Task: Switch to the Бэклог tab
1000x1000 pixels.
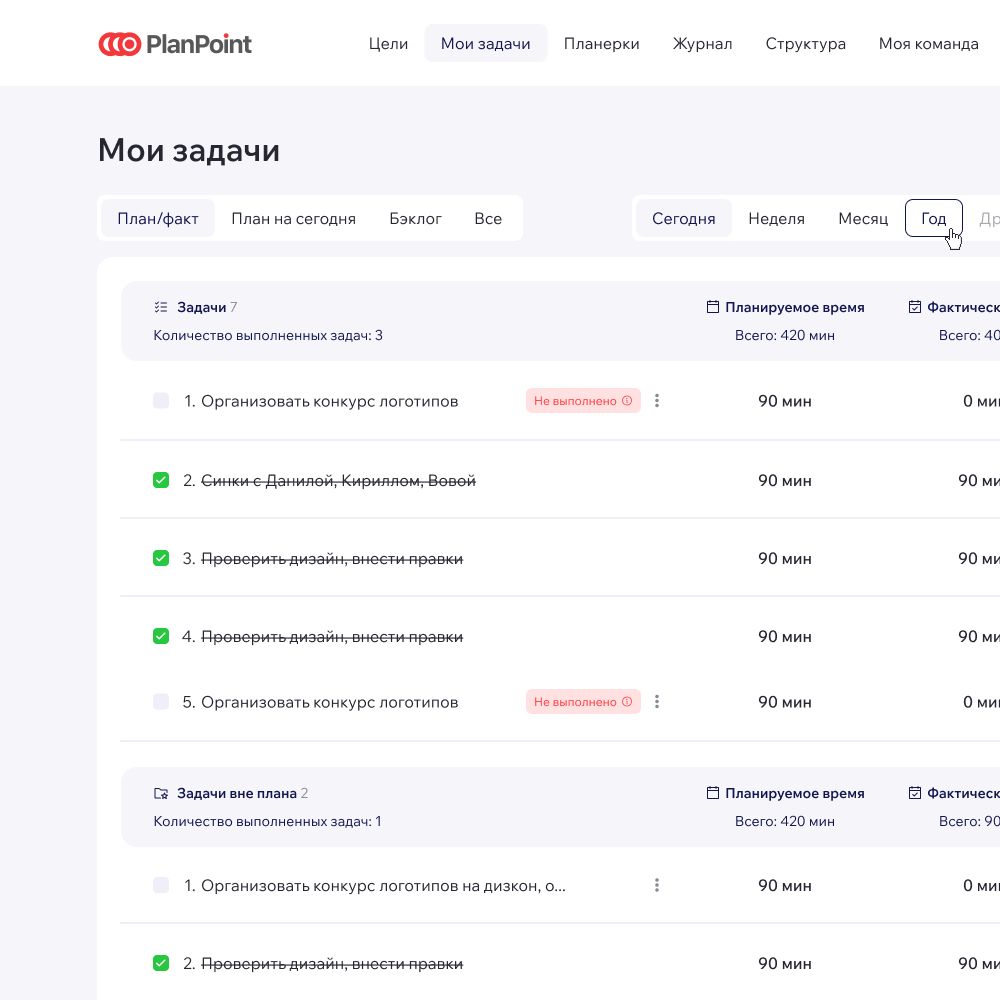Action: click(415, 218)
